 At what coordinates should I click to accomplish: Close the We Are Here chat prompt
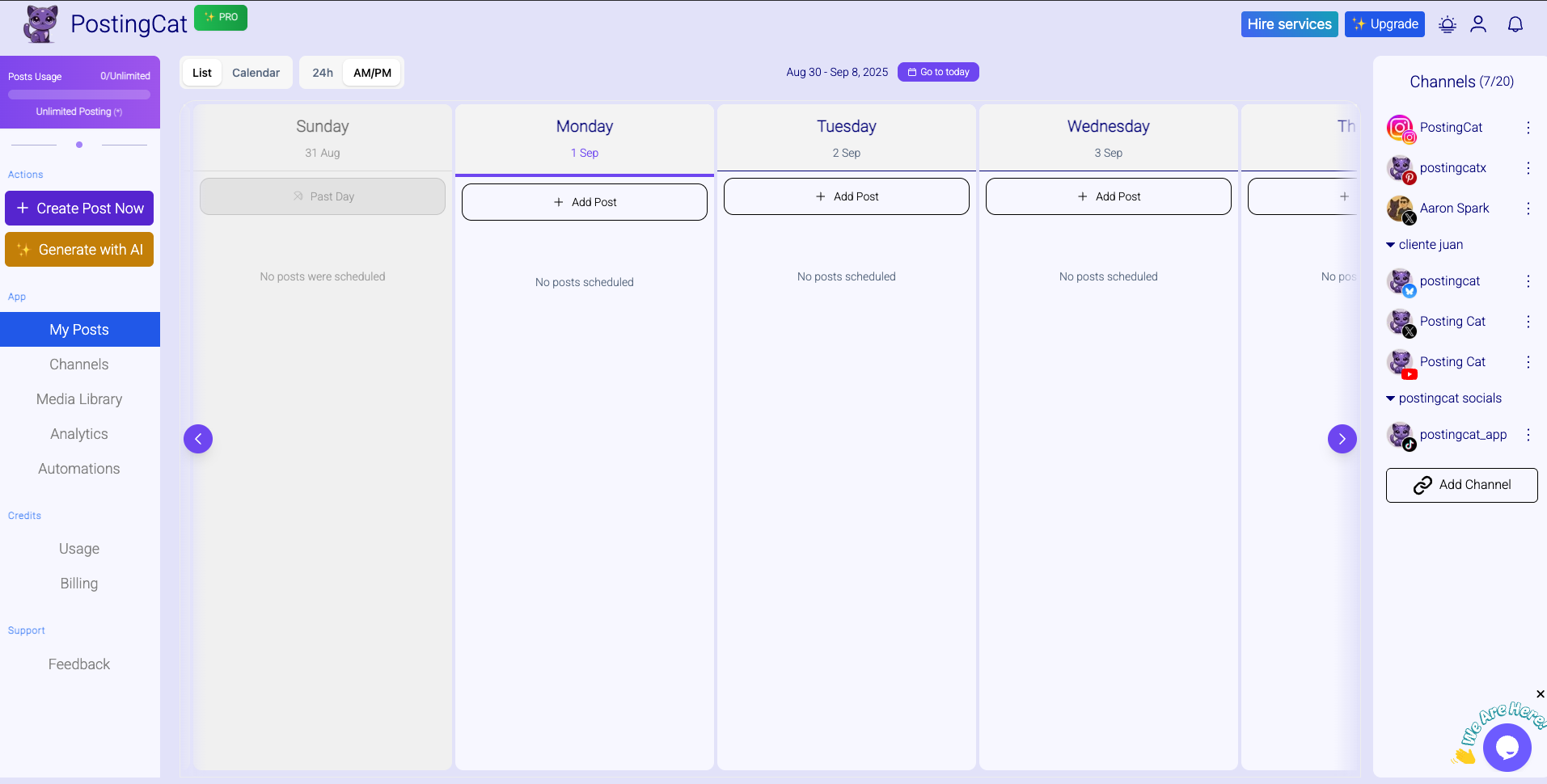(1541, 694)
